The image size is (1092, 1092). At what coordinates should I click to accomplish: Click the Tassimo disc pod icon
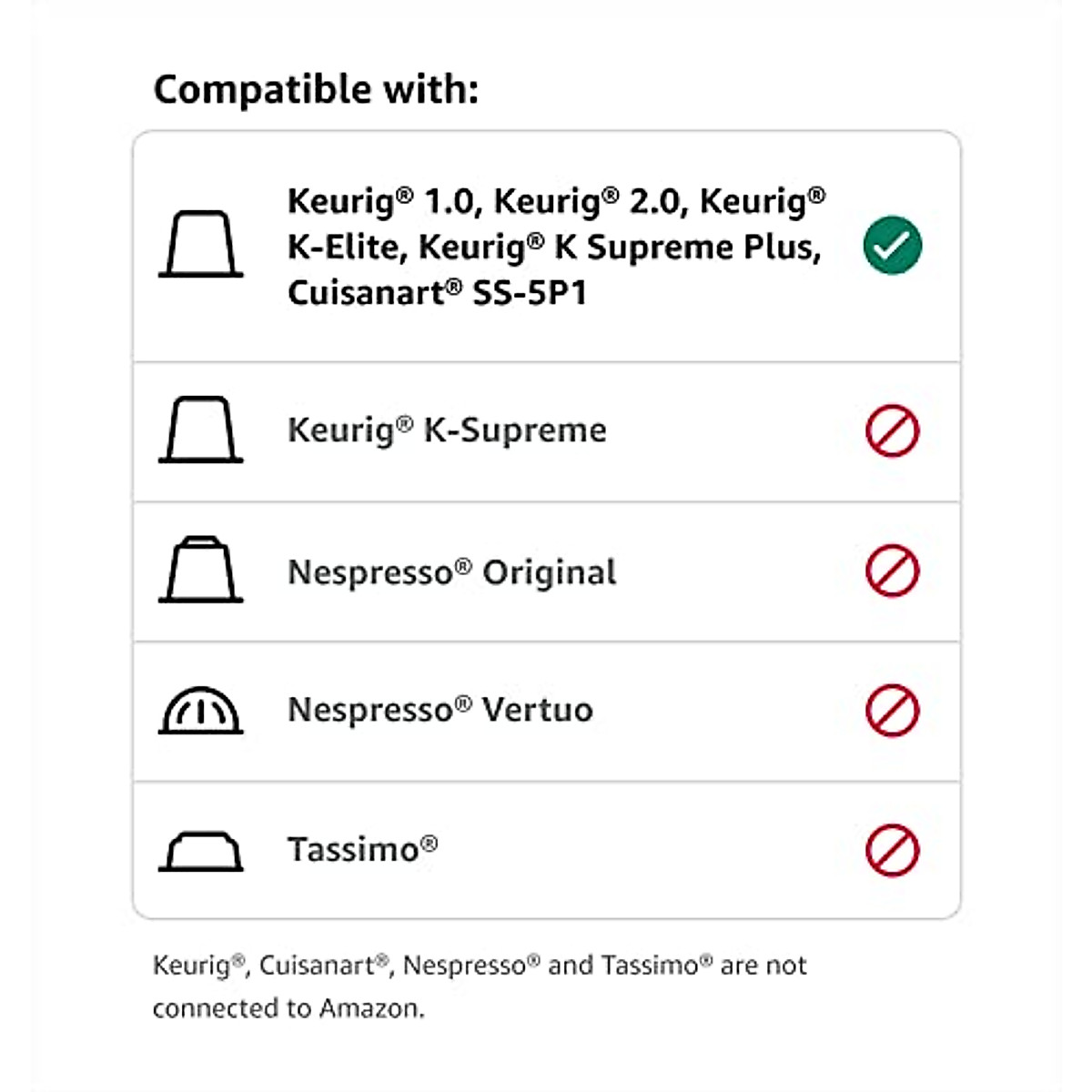(201, 851)
